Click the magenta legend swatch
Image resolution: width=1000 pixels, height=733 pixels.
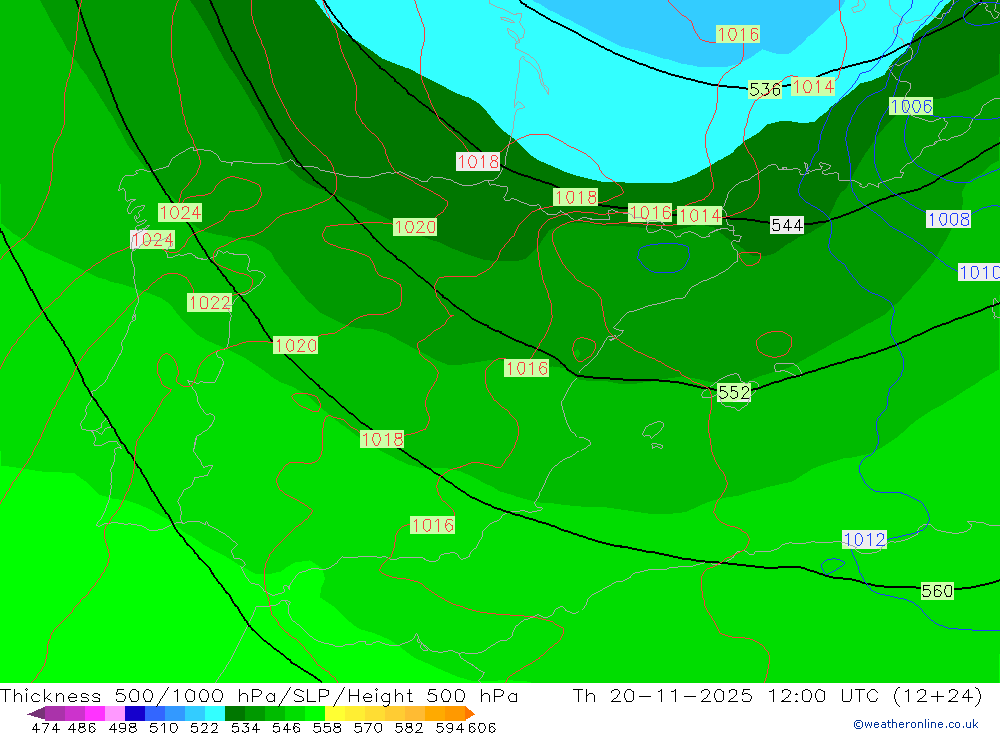[93, 713]
